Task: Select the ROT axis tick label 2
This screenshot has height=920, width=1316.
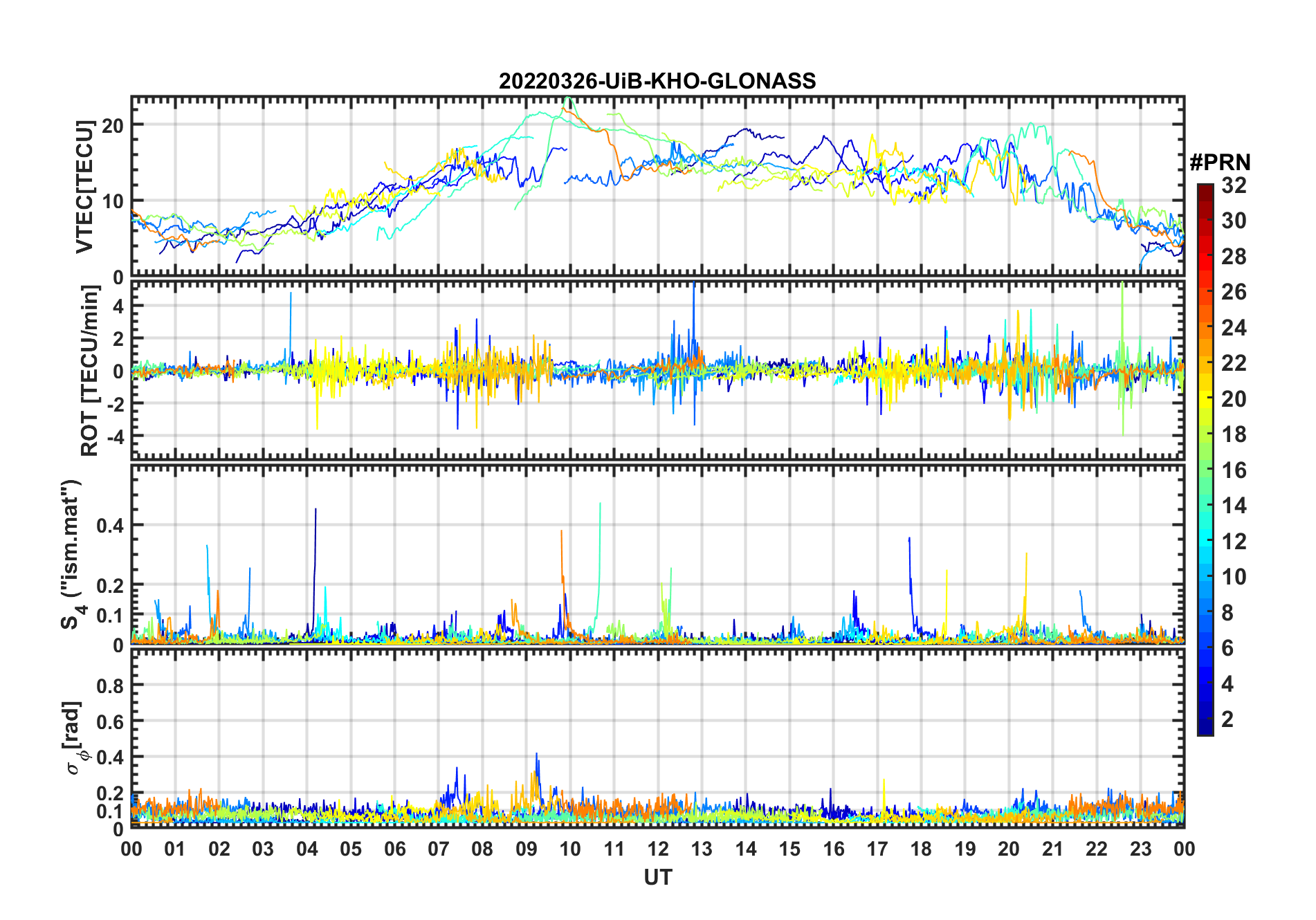Action: point(118,338)
